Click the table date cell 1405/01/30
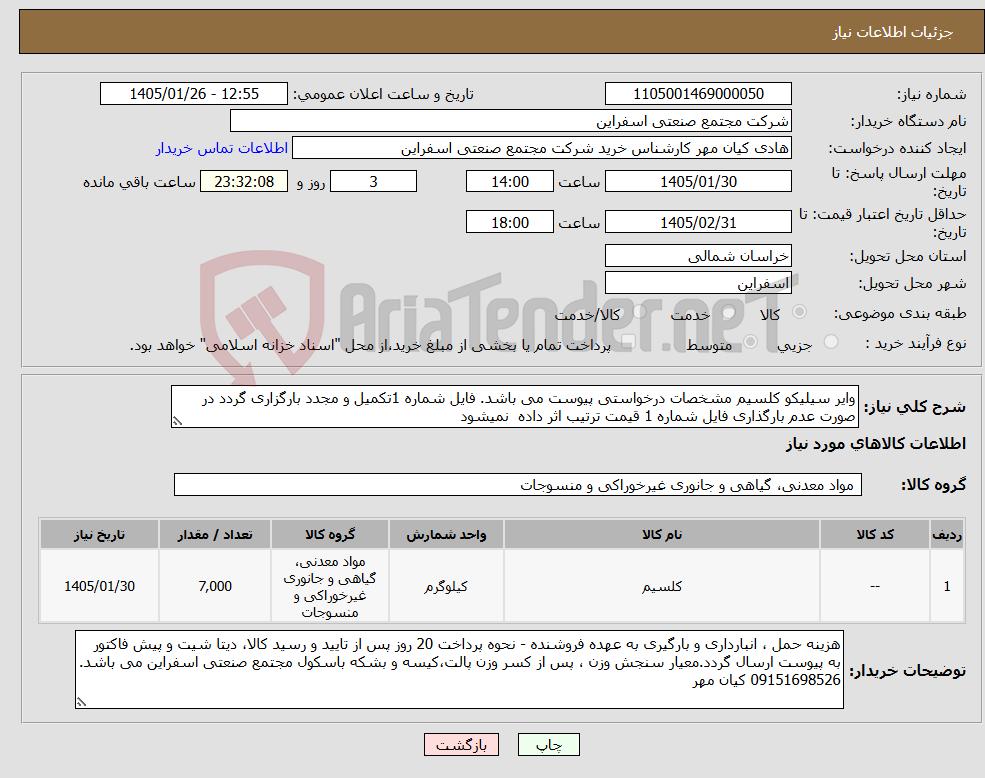The width and height of the screenshot is (985, 778). pos(99,586)
